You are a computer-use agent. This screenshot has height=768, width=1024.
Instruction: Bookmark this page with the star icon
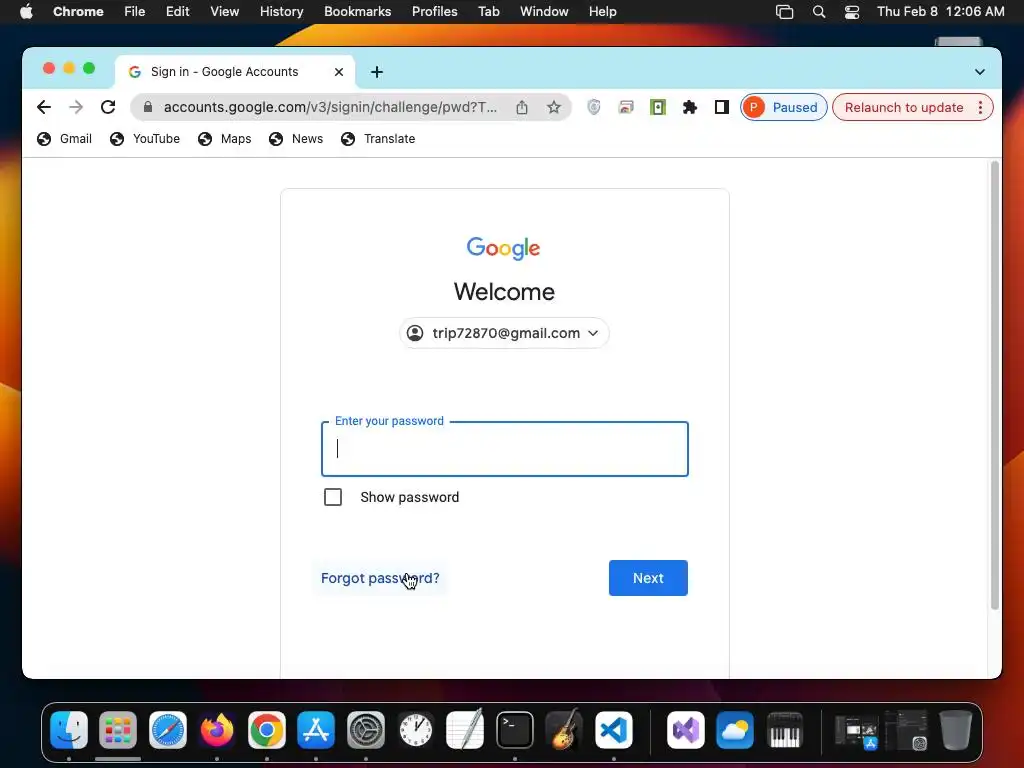click(554, 107)
